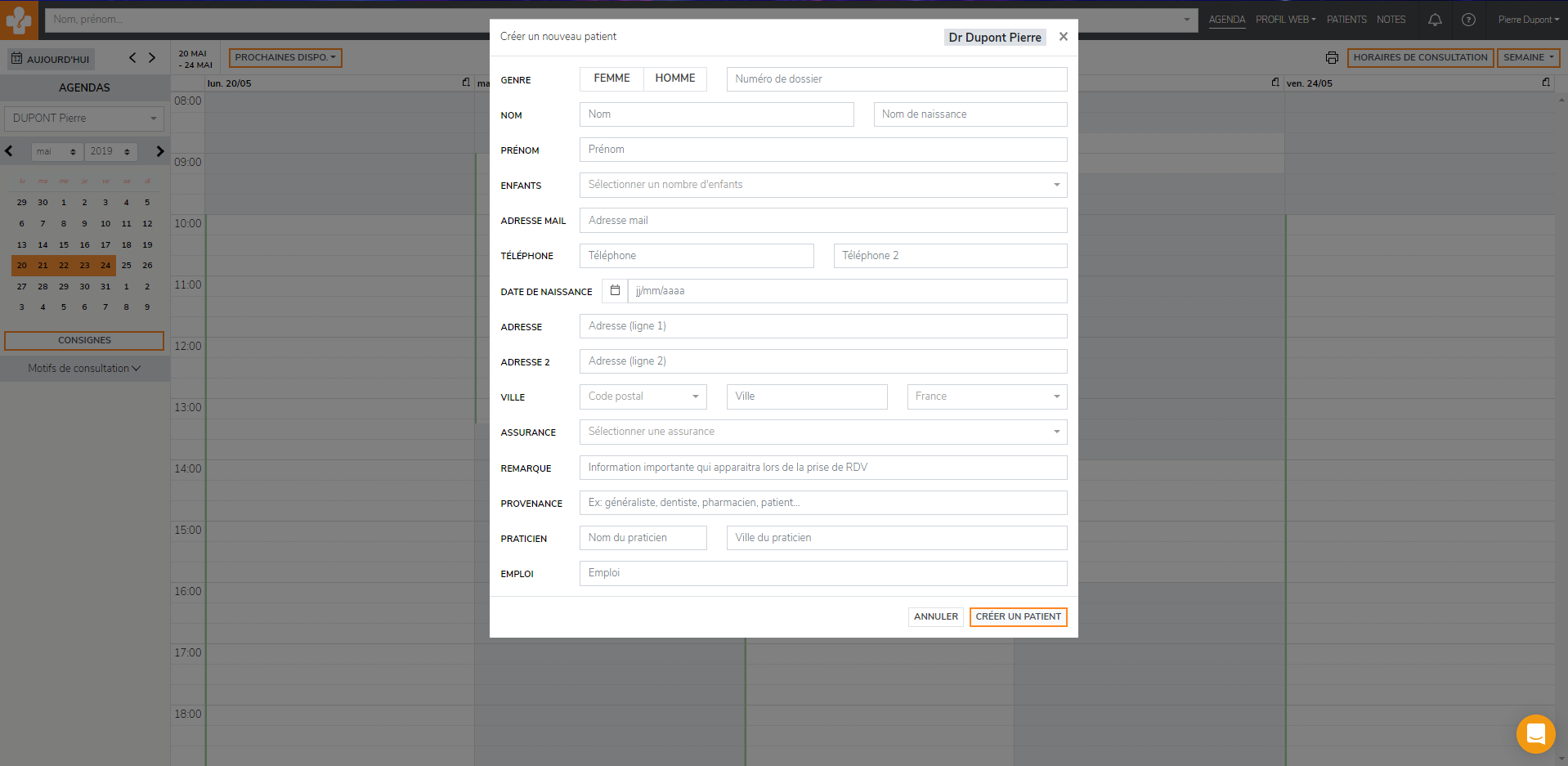Select HOMME as patient gender
Image resolution: width=1568 pixels, height=766 pixels.
click(x=674, y=78)
